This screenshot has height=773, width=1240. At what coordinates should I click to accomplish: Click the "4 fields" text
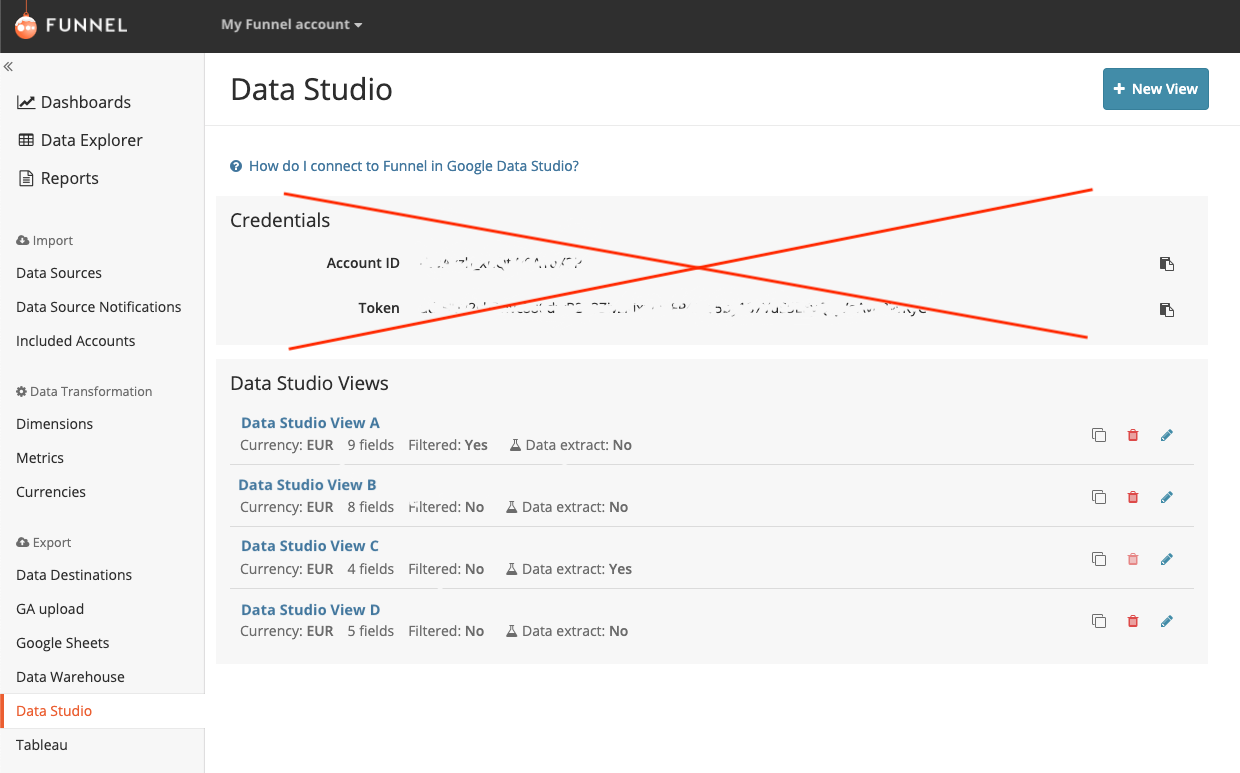click(x=371, y=569)
